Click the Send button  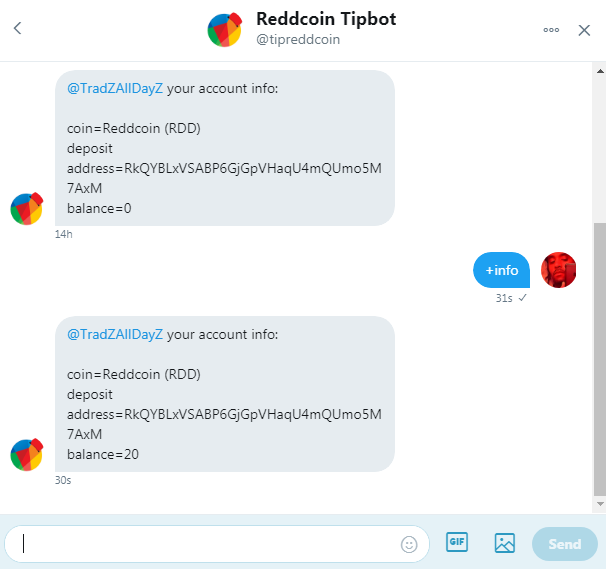point(565,544)
